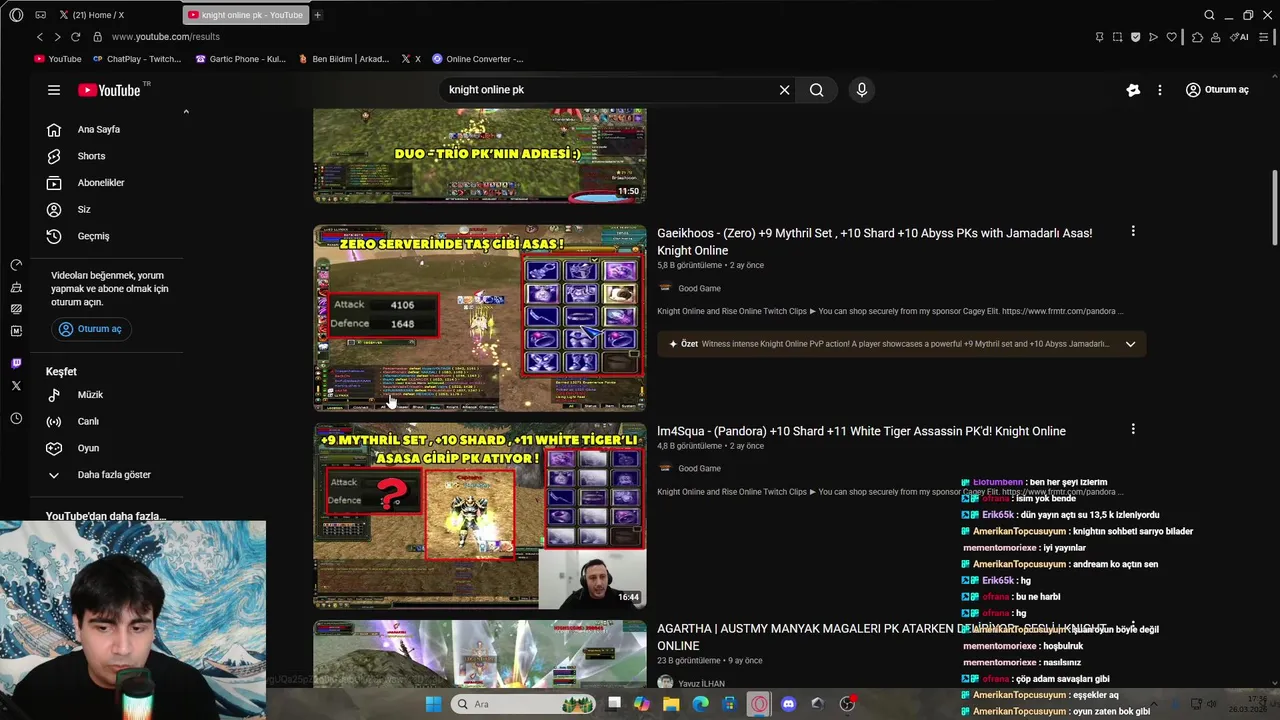Image resolution: width=1280 pixels, height=720 pixels.
Task: Open more options for Im4Squa video
Action: [x=1133, y=430]
